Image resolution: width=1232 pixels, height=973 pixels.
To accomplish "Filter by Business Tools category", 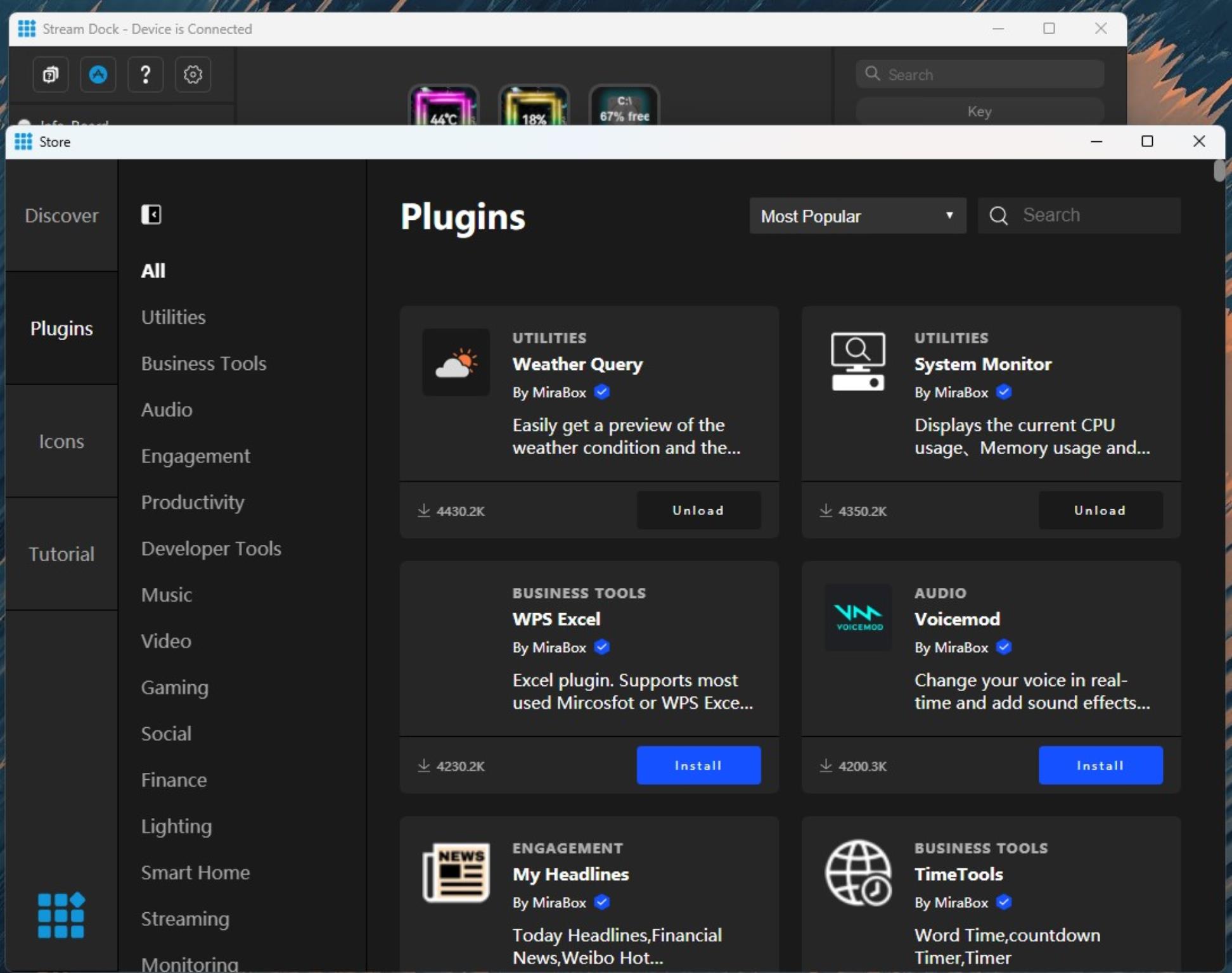I will tap(203, 363).
